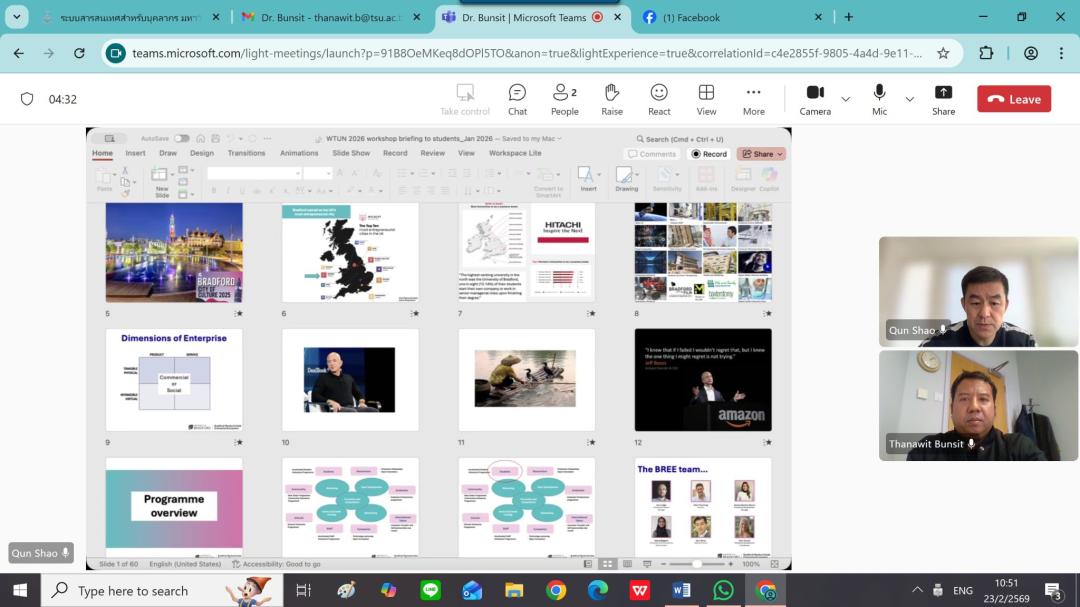This screenshot has height=607, width=1080.
Task: Leave the Teams meeting
Action: point(1013,99)
